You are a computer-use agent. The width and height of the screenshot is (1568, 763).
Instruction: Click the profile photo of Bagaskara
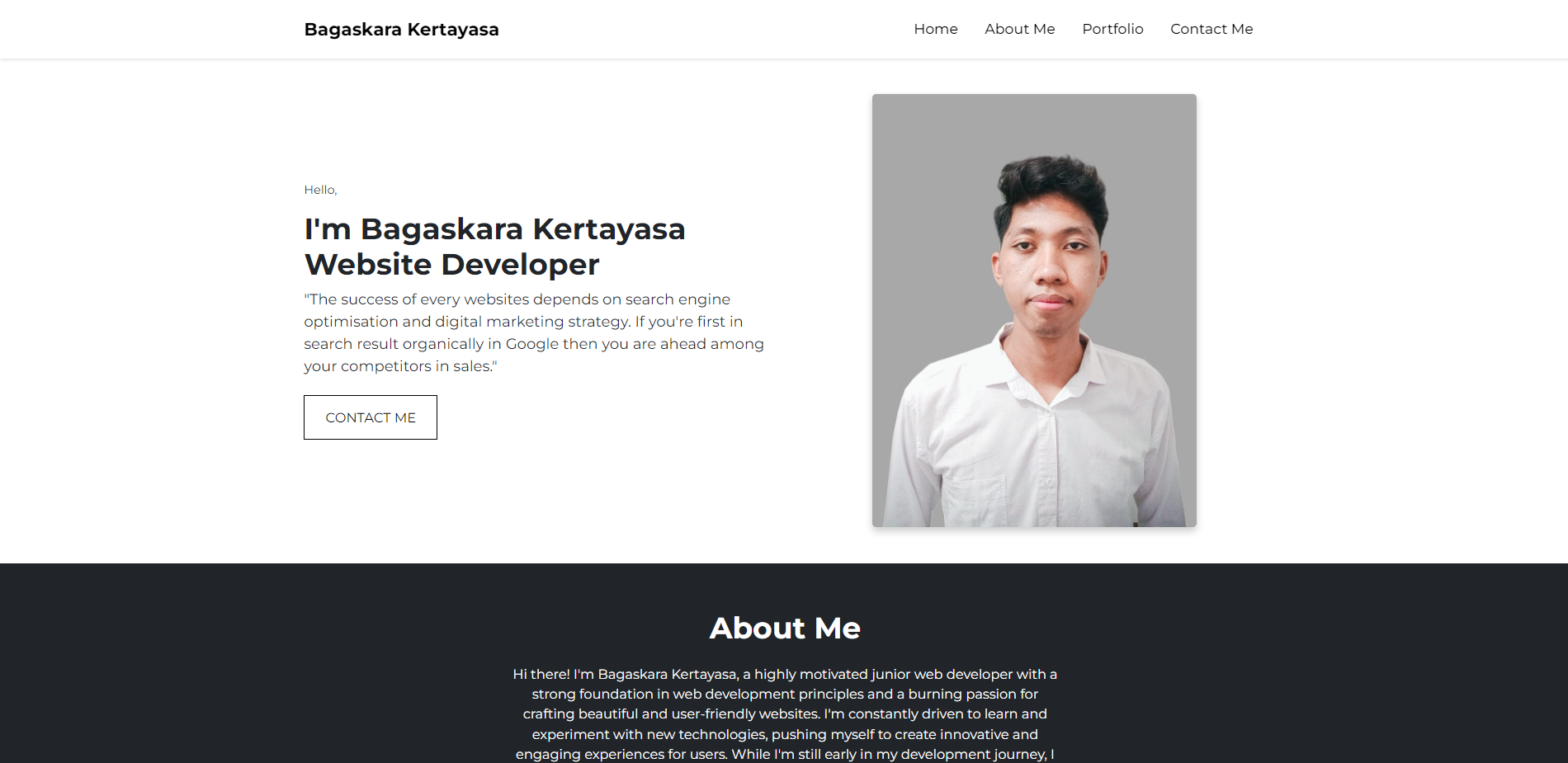[x=1034, y=310]
